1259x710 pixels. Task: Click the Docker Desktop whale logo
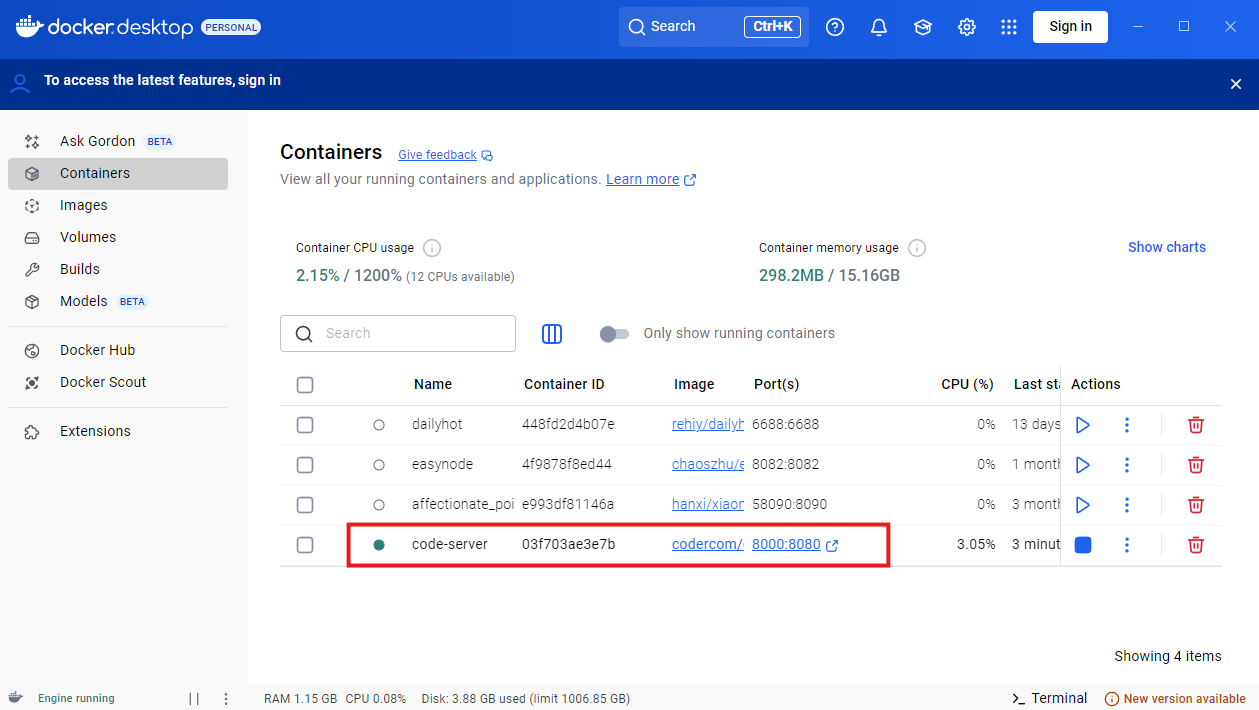point(29,27)
